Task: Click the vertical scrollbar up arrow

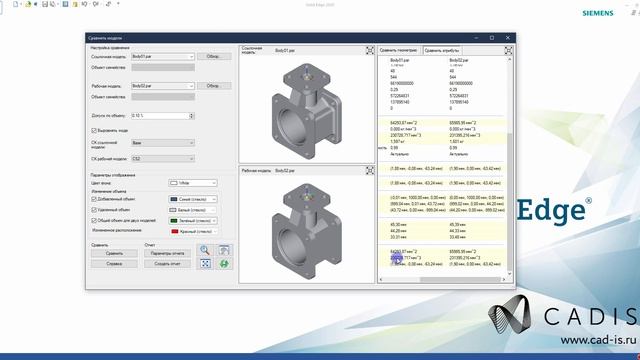Action: pos(509,60)
